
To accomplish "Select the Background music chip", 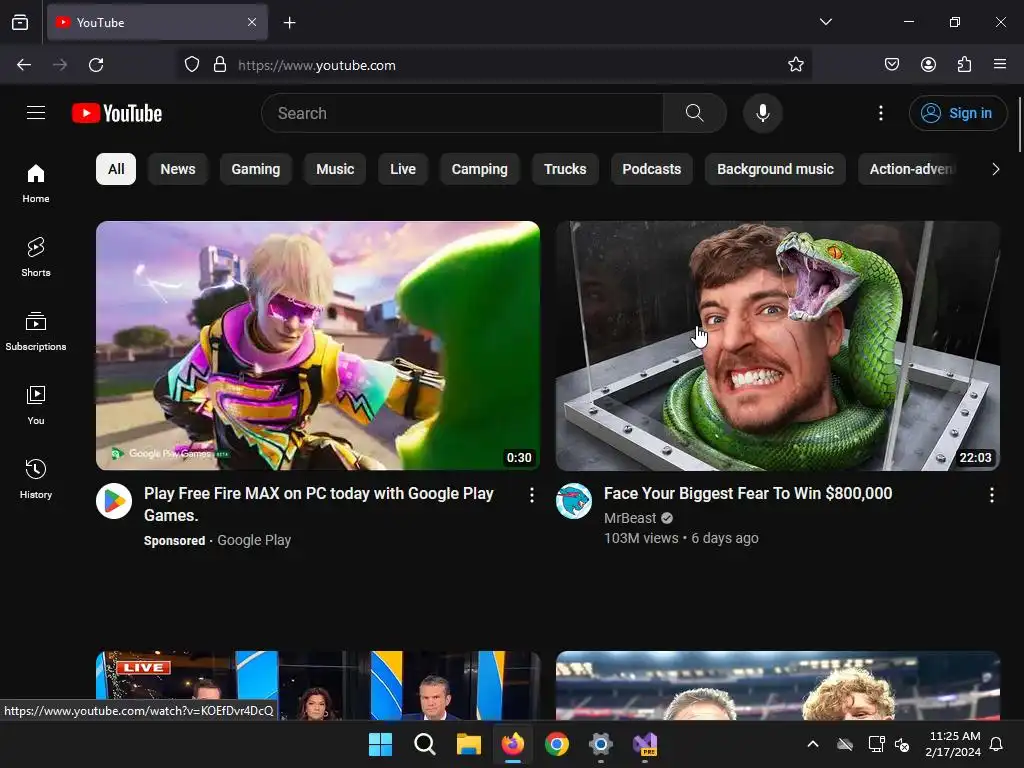I will [x=775, y=169].
